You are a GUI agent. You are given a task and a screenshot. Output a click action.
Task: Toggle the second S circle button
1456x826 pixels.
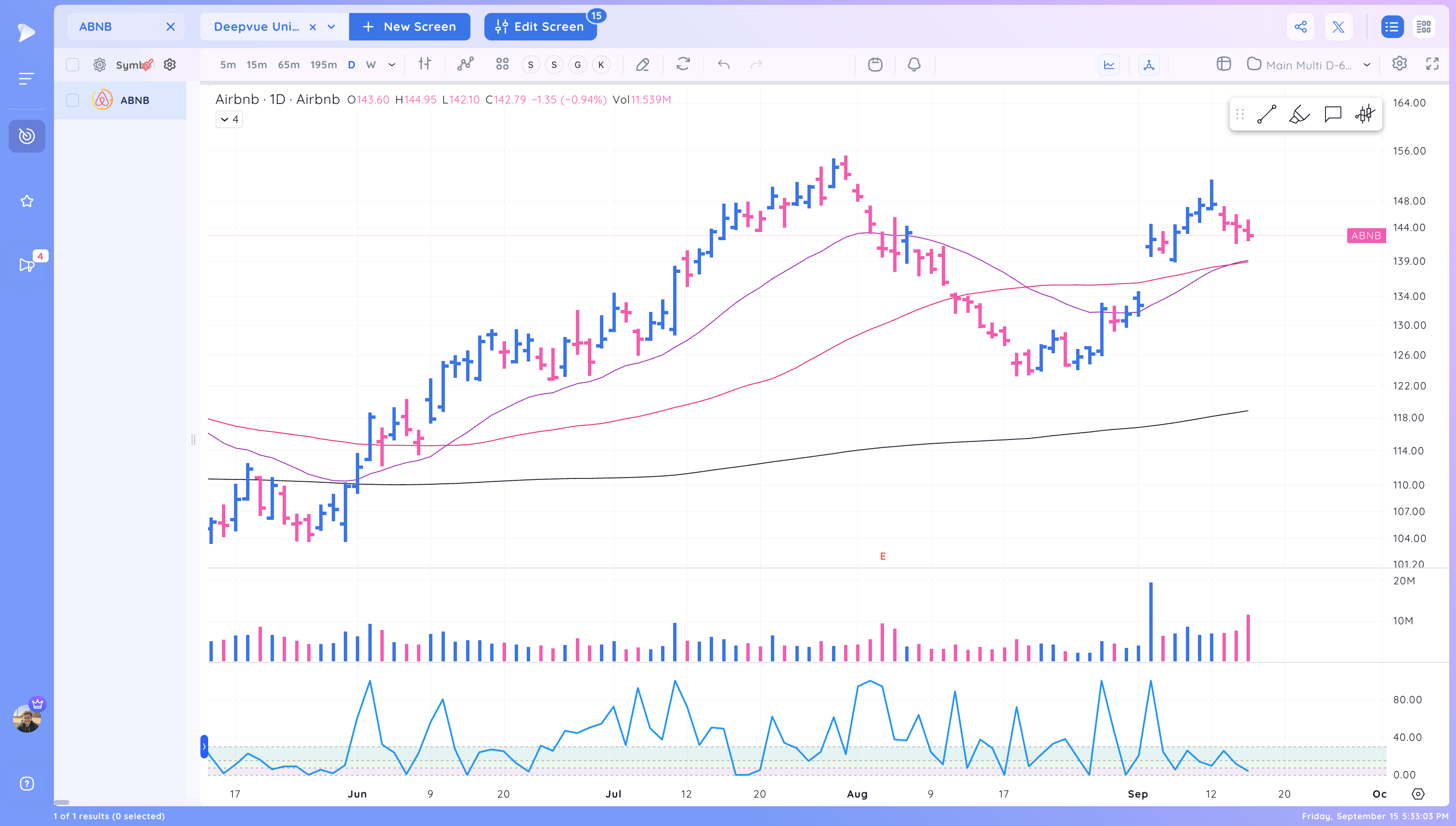point(554,65)
